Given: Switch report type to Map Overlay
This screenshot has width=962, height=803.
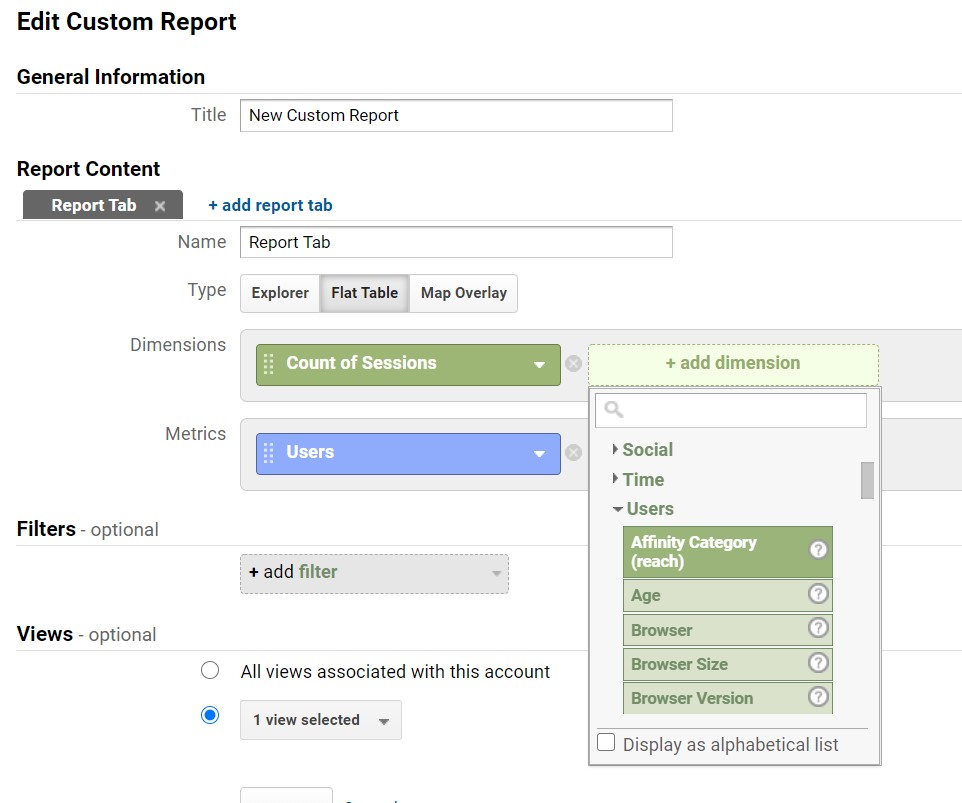Looking at the screenshot, I should coord(463,293).
